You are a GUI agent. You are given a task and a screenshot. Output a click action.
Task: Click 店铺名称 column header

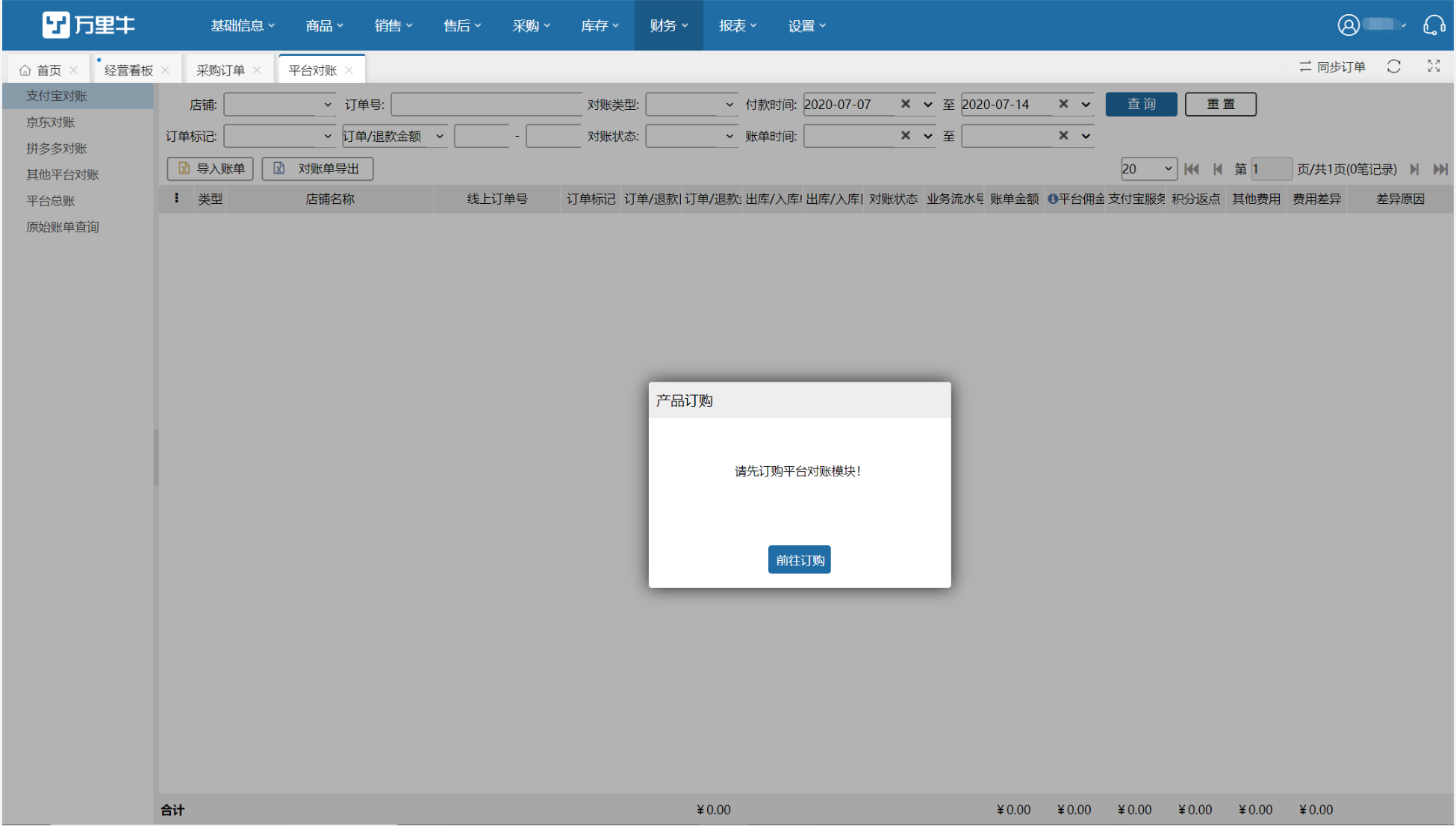(329, 199)
